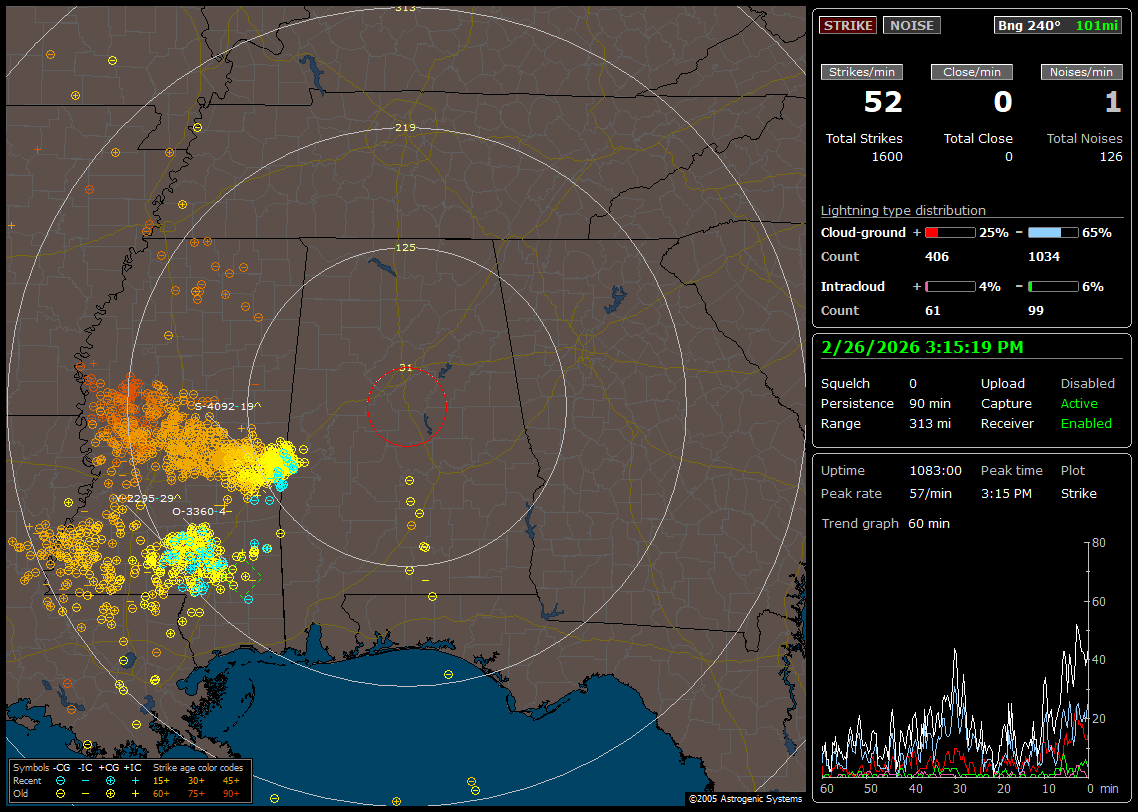Click the negative cloud-ground 65% bar
The image size is (1138, 812).
(1052, 232)
